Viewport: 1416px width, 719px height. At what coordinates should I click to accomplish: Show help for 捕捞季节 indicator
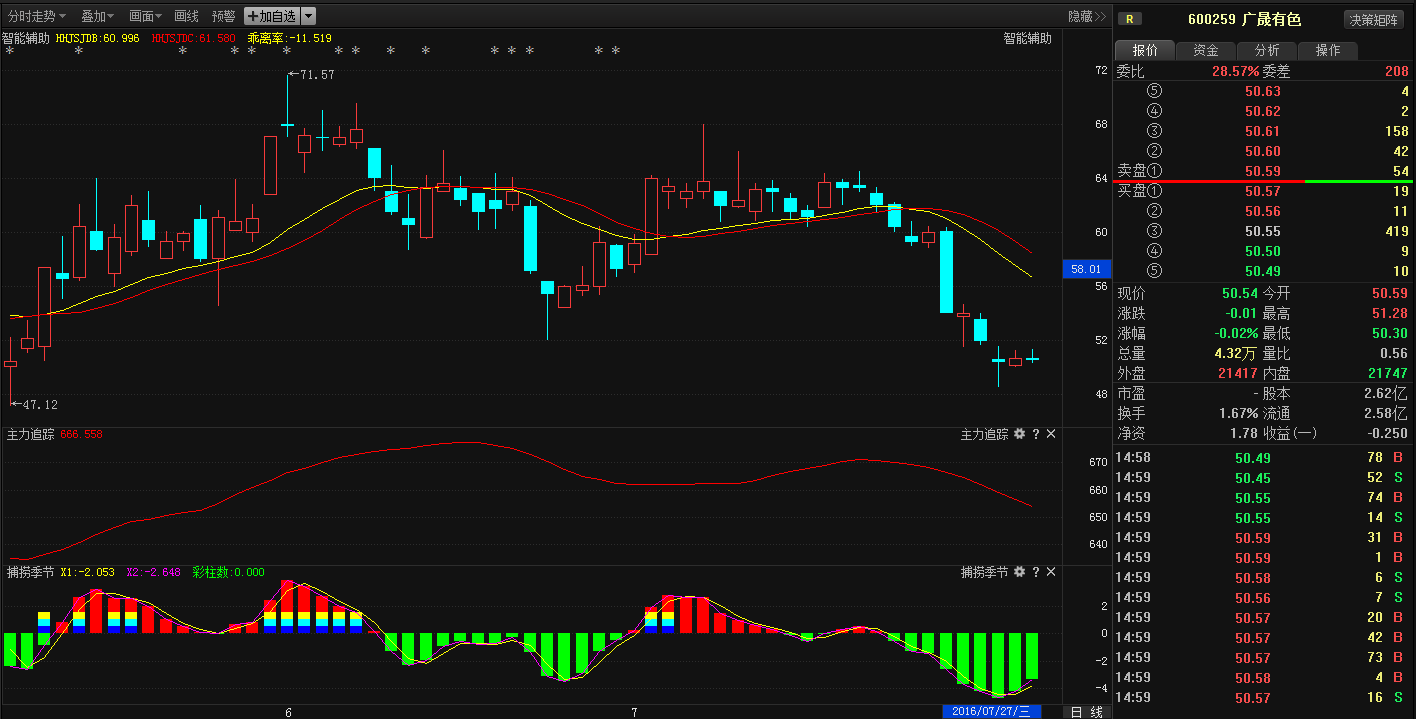[1036, 572]
